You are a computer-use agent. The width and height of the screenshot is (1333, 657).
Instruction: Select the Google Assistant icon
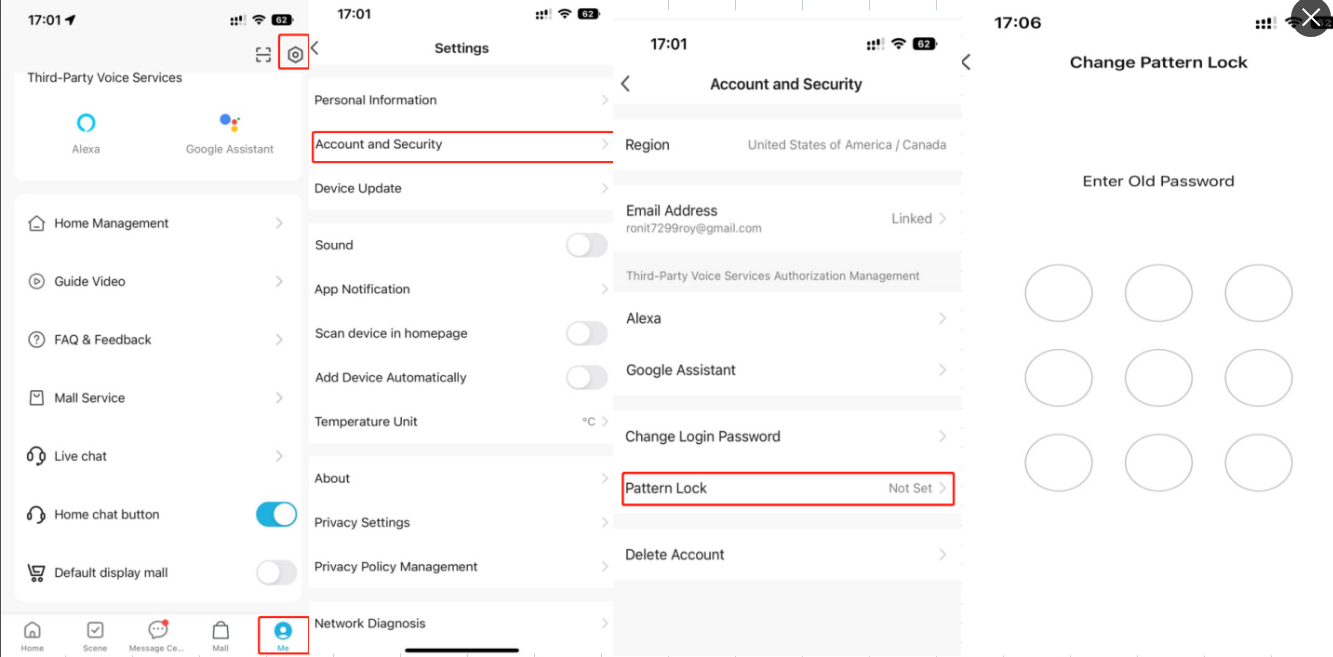(x=230, y=123)
